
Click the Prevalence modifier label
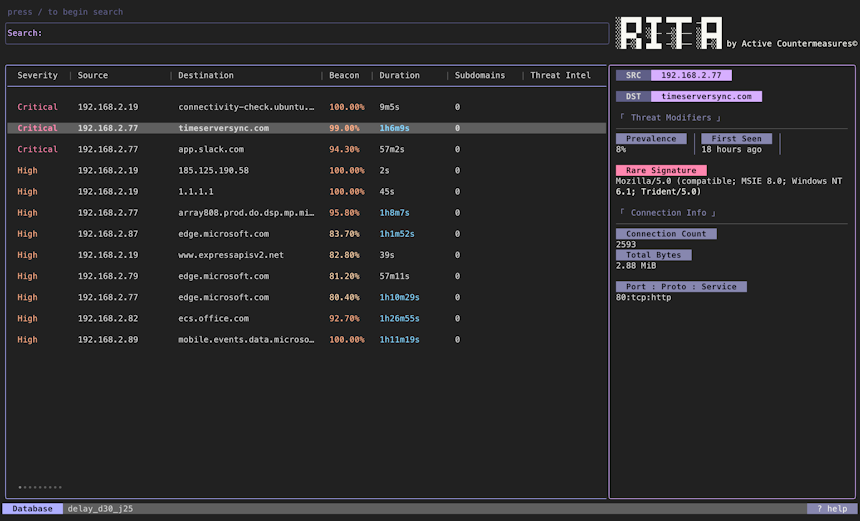pos(651,139)
